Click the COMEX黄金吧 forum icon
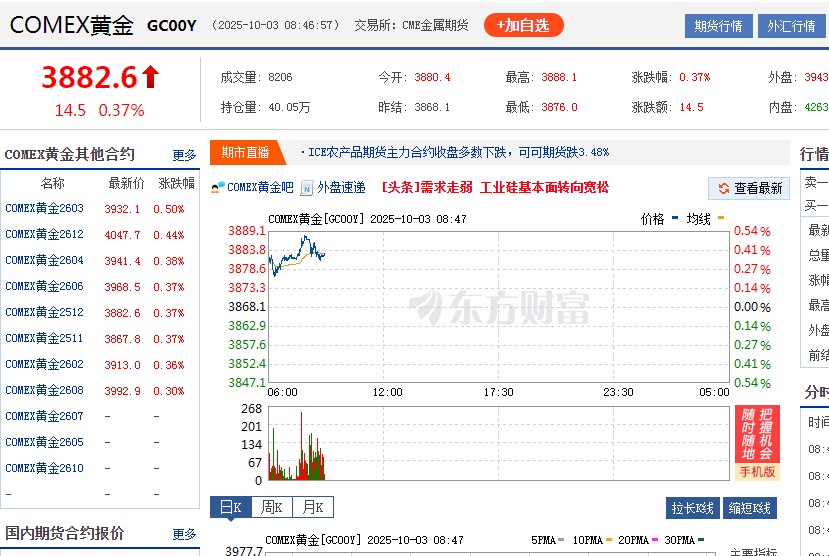Screen dimensions: 829x556 (x=218, y=188)
